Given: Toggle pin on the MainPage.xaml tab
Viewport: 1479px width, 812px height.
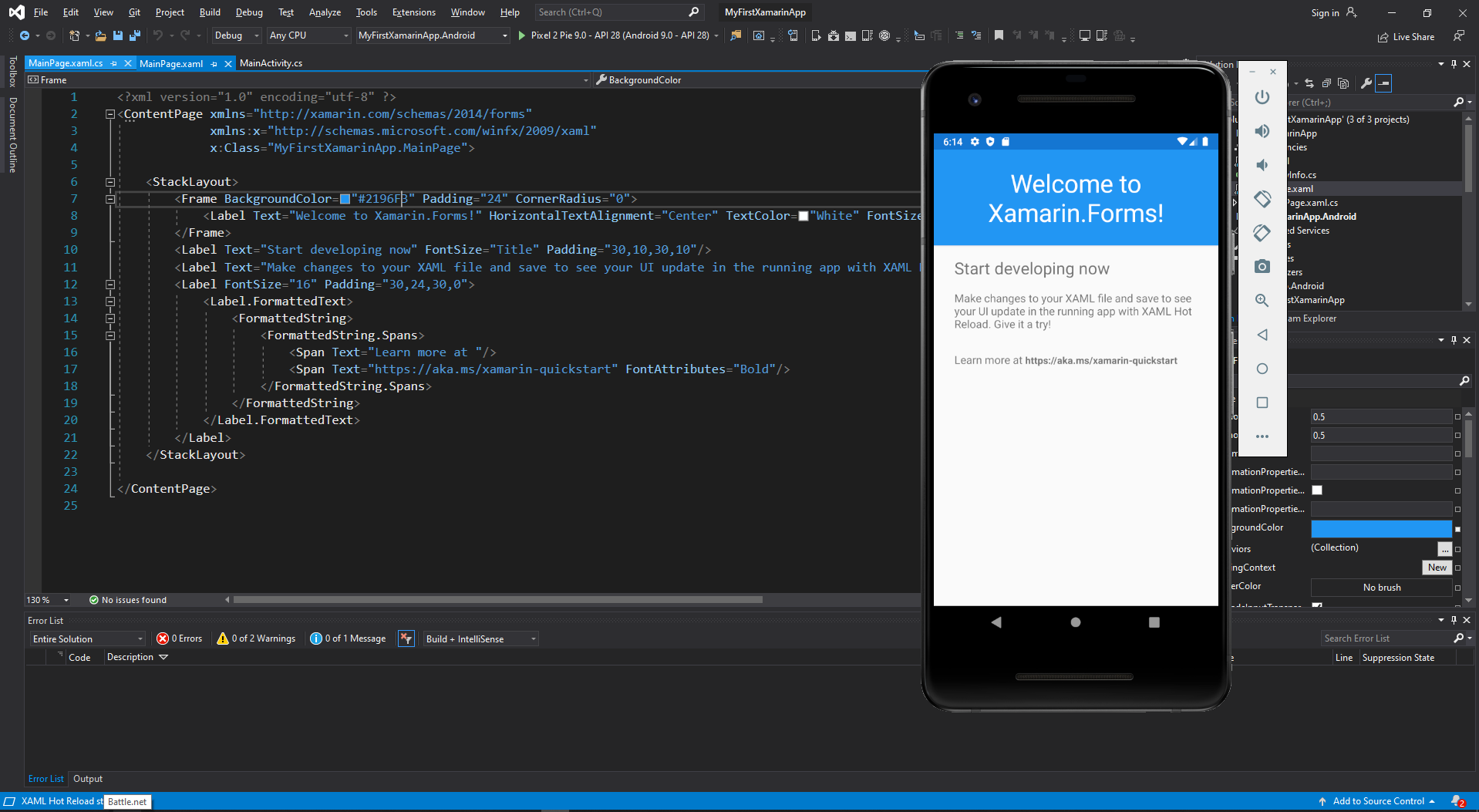Looking at the screenshot, I should [214, 64].
